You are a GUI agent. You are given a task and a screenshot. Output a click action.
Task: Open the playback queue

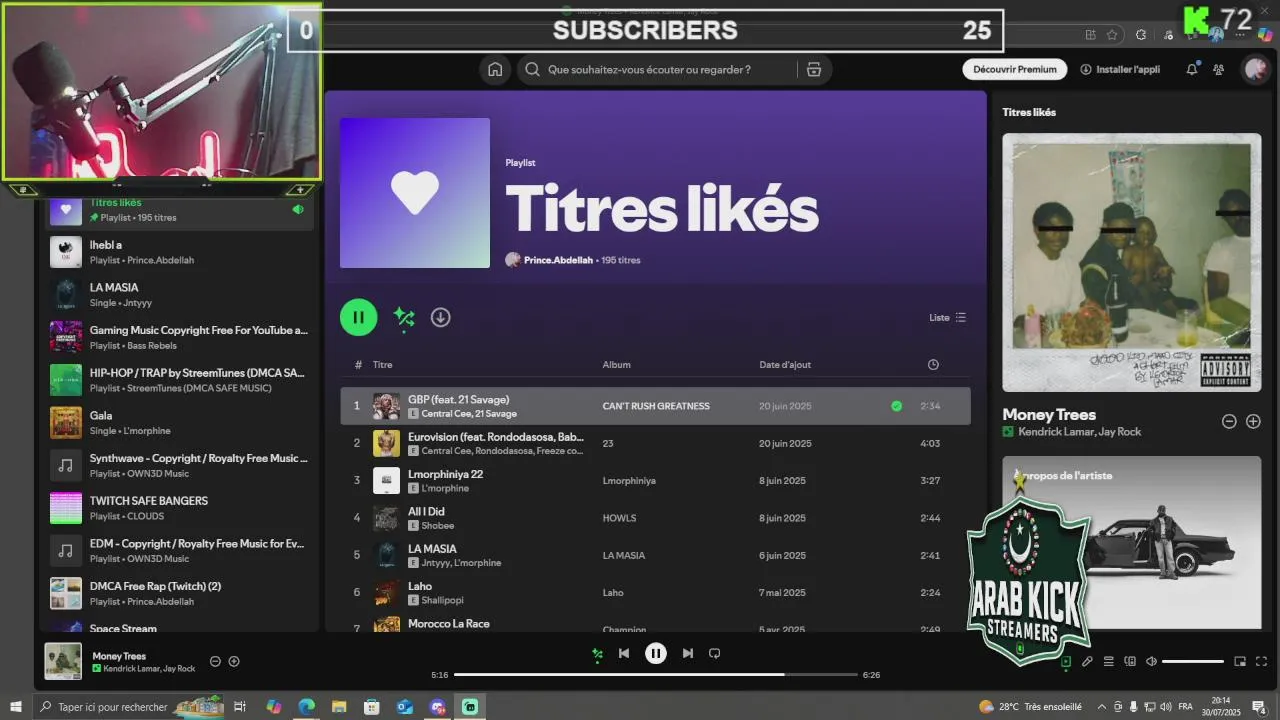pyautogui.click(x=1108, y=661)
